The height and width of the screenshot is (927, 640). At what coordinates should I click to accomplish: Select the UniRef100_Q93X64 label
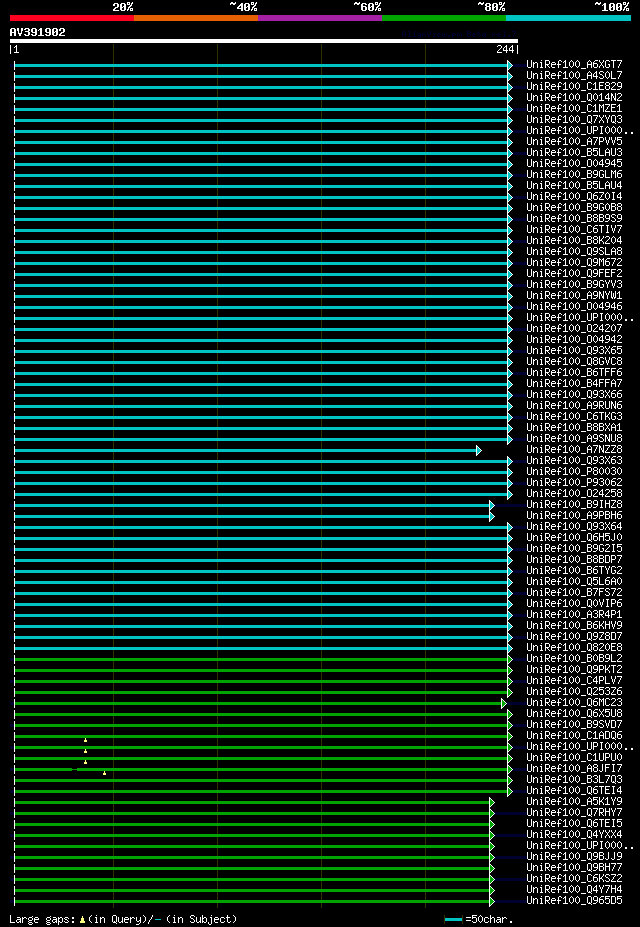pos(574,527)
